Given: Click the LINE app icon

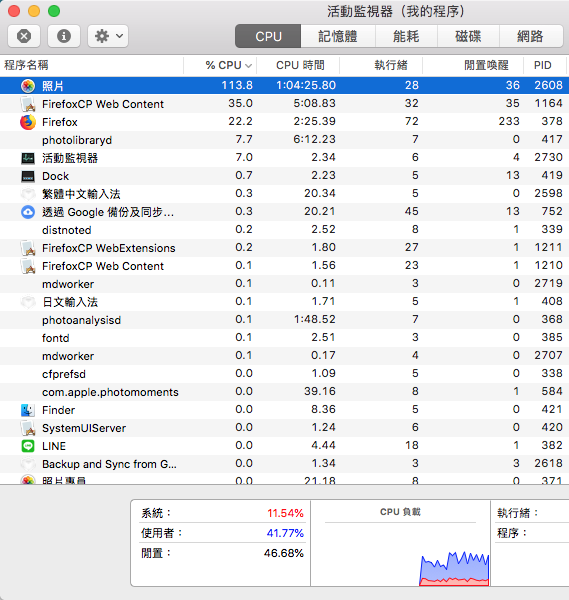Looking at the screenshot, I should pyautogui.click(x=28, y=446).
